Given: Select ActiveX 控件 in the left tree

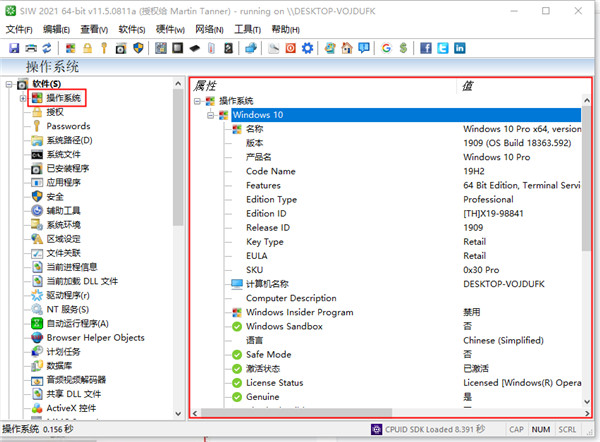Looking at the screenshot, I should click(x=71, y=408).
